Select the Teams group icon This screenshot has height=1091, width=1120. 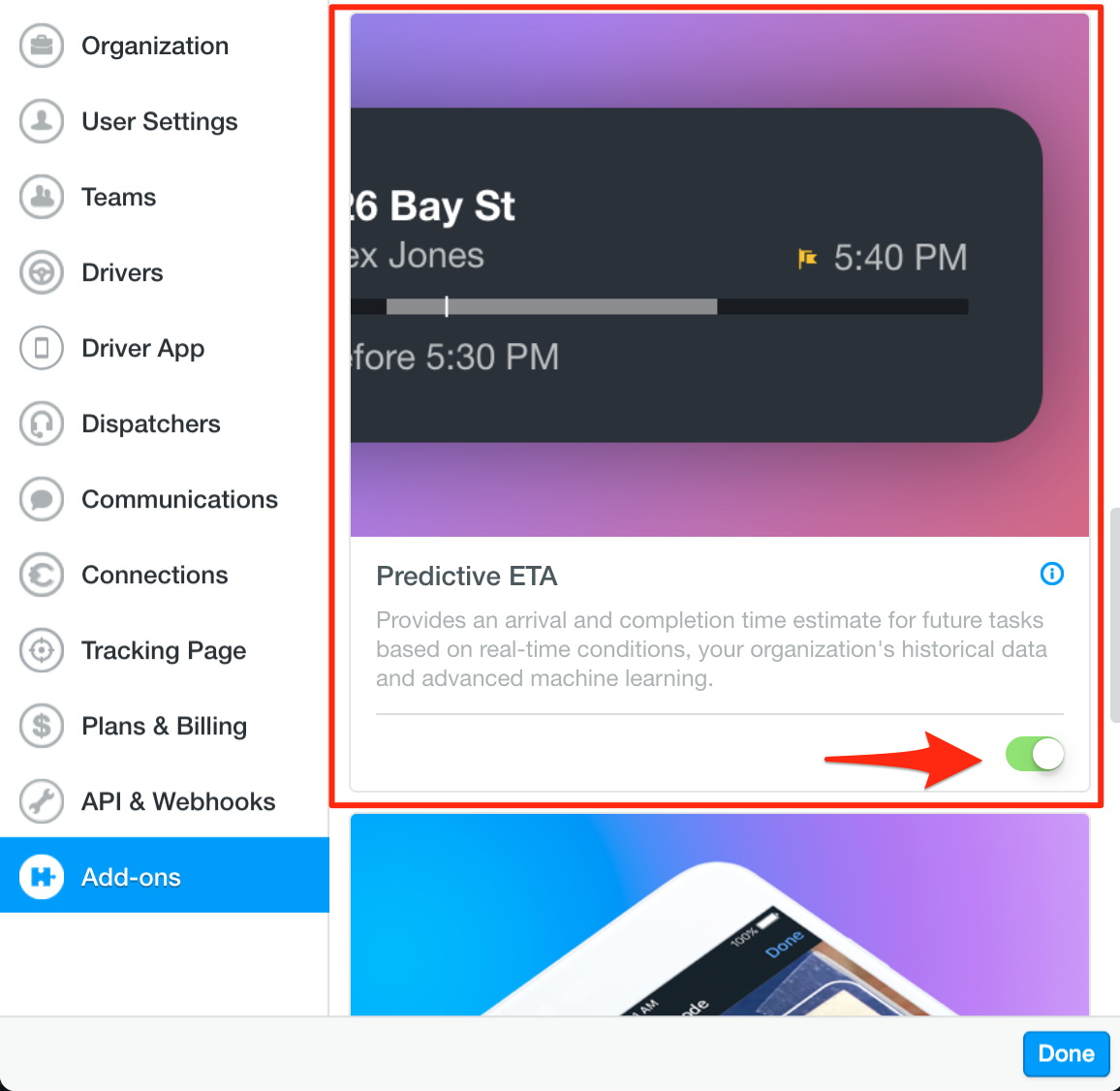tap(42, 198)
